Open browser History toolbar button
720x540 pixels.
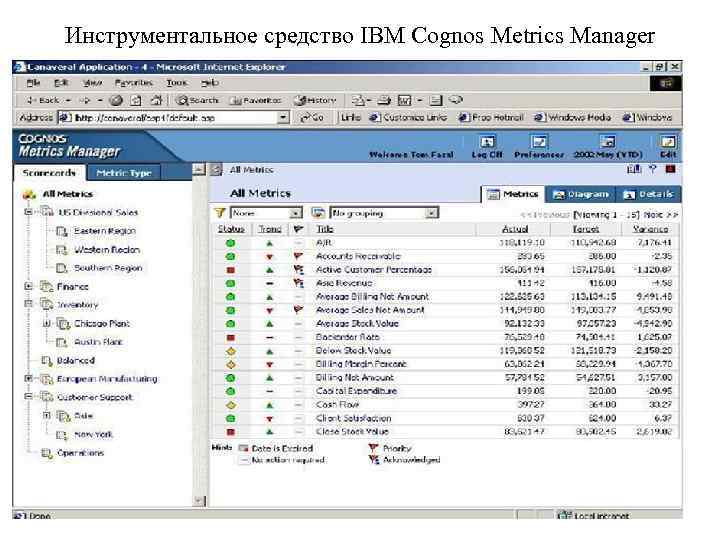[x=315, y=100]
